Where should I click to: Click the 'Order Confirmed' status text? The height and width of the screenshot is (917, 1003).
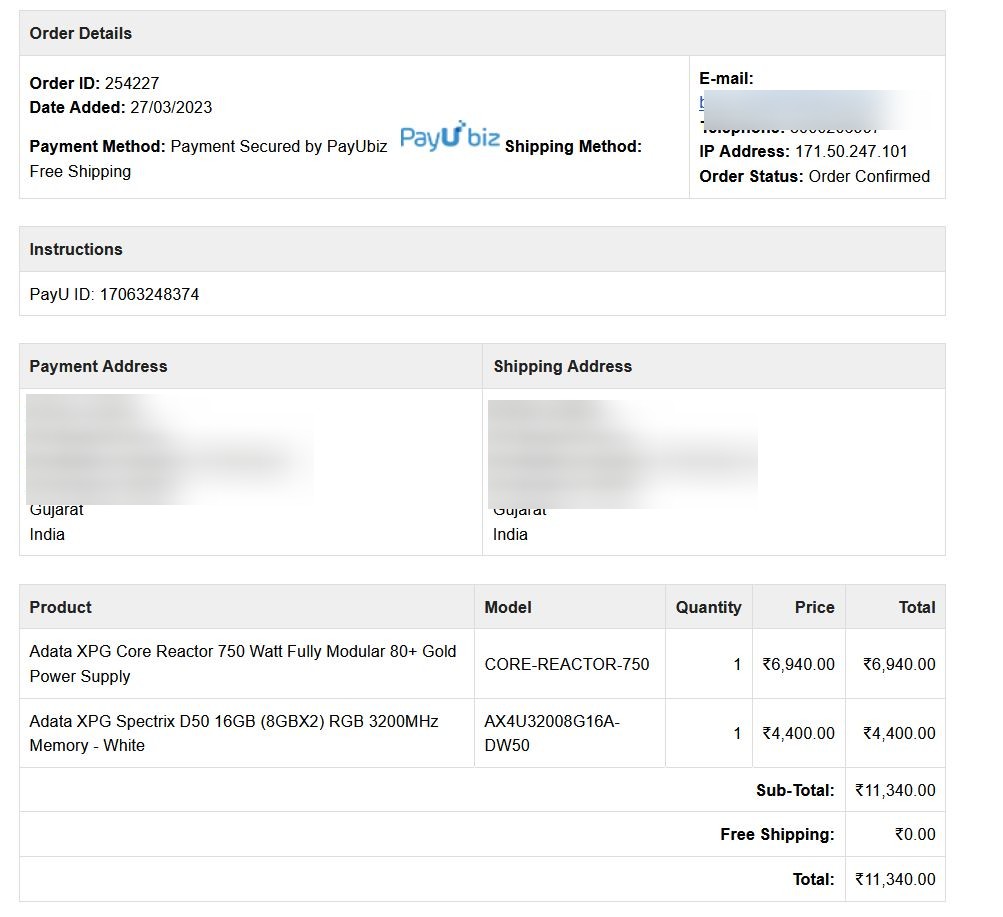pyautogui.click(x=869, y=176)
